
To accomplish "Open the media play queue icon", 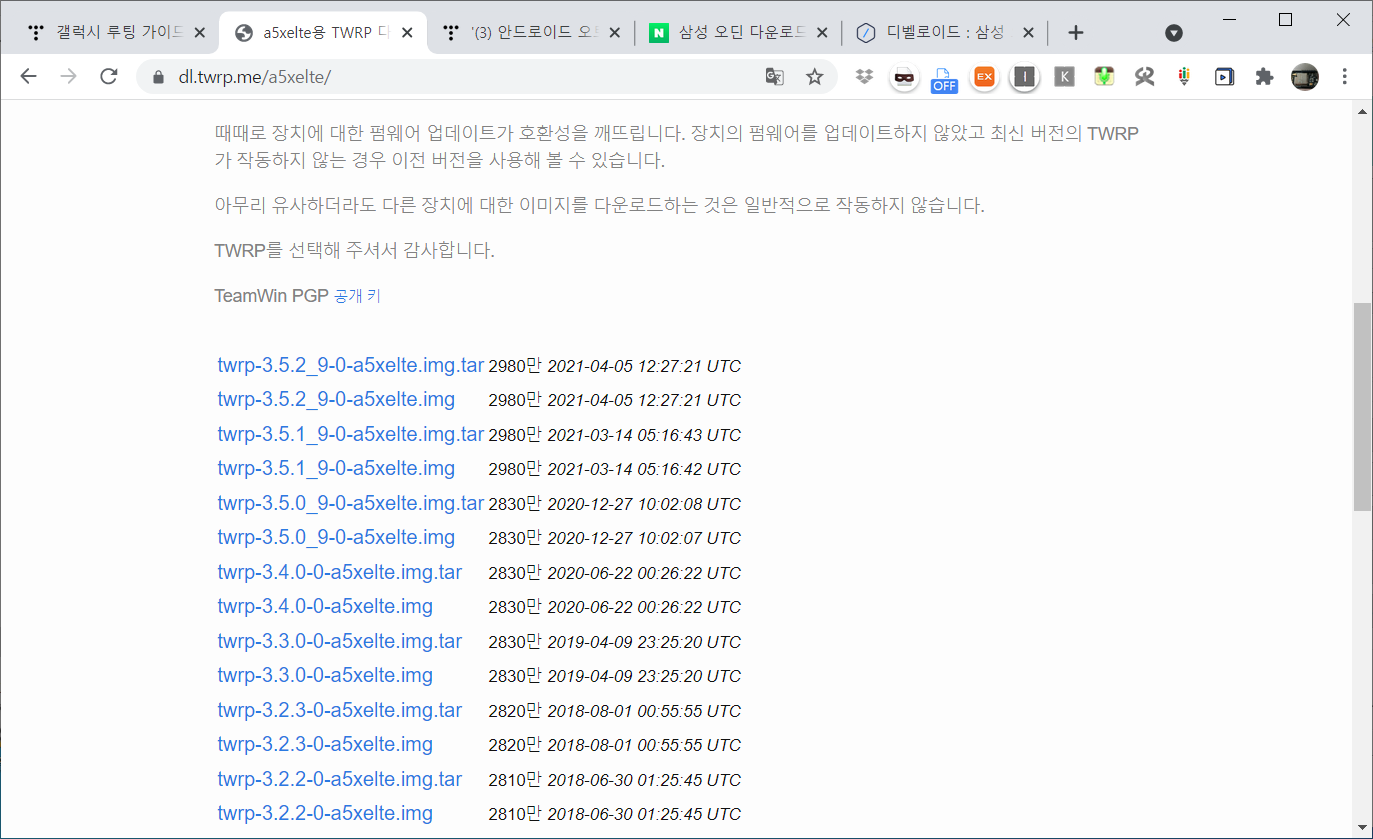I will point(1224,76).
